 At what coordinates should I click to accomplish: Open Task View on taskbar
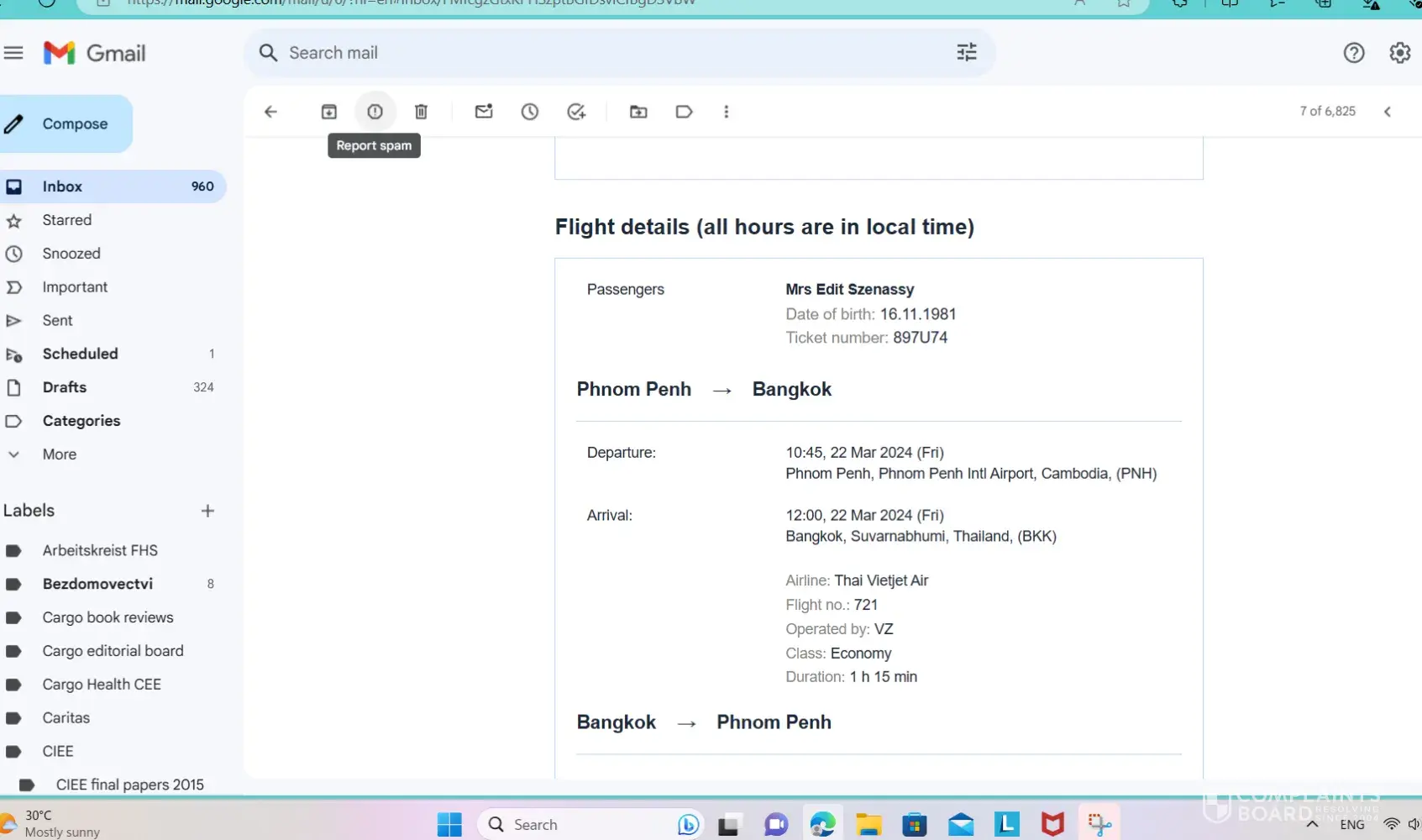click(728, 825)
